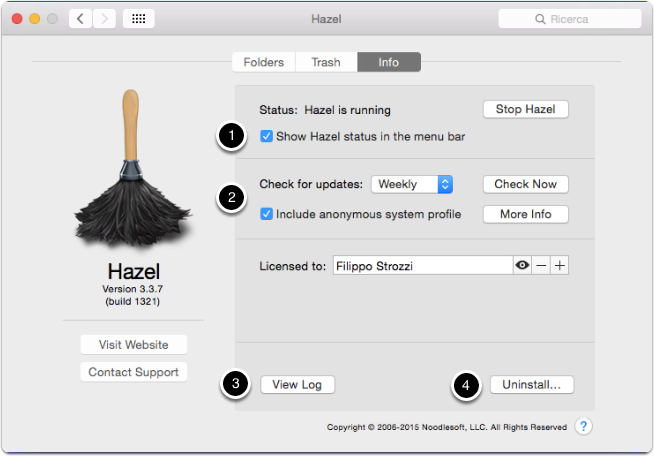Open the View Log button
This screenshot has width=654, height=456.
pos(297,384)
